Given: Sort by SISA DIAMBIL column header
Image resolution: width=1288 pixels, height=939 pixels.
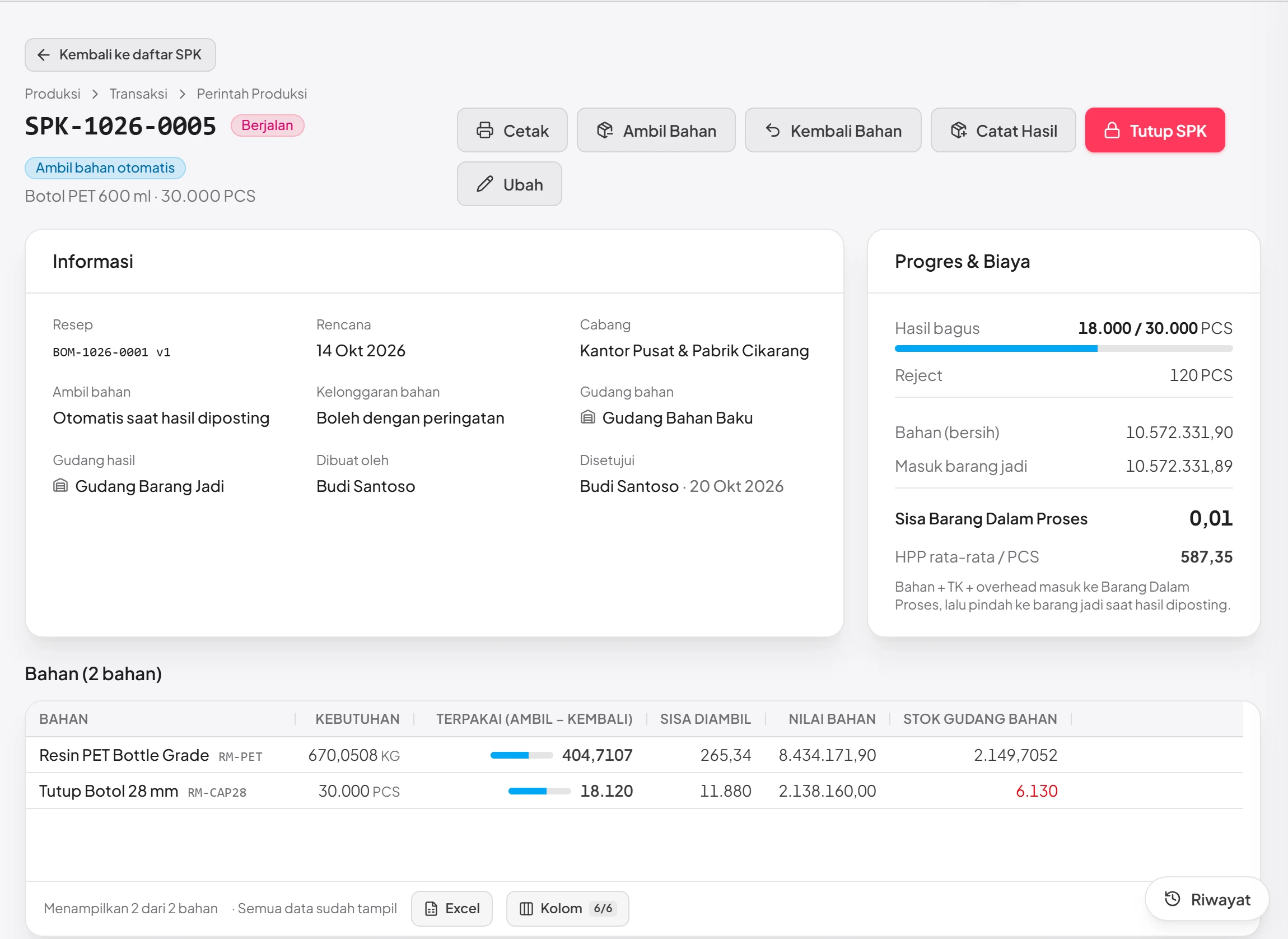Looking at the screenshot, I should point(705,719).
